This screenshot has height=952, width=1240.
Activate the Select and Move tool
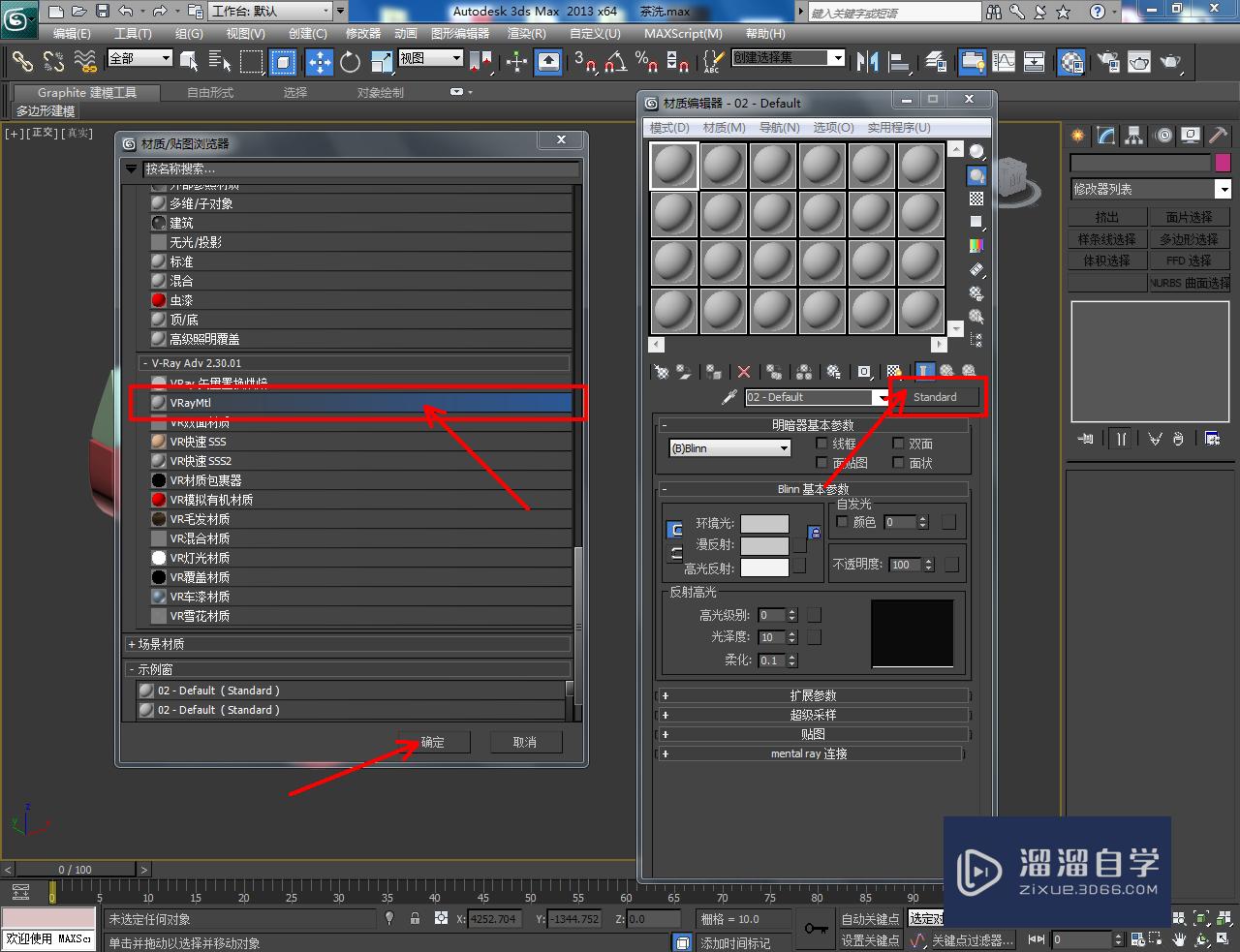(x=319, y=62)
